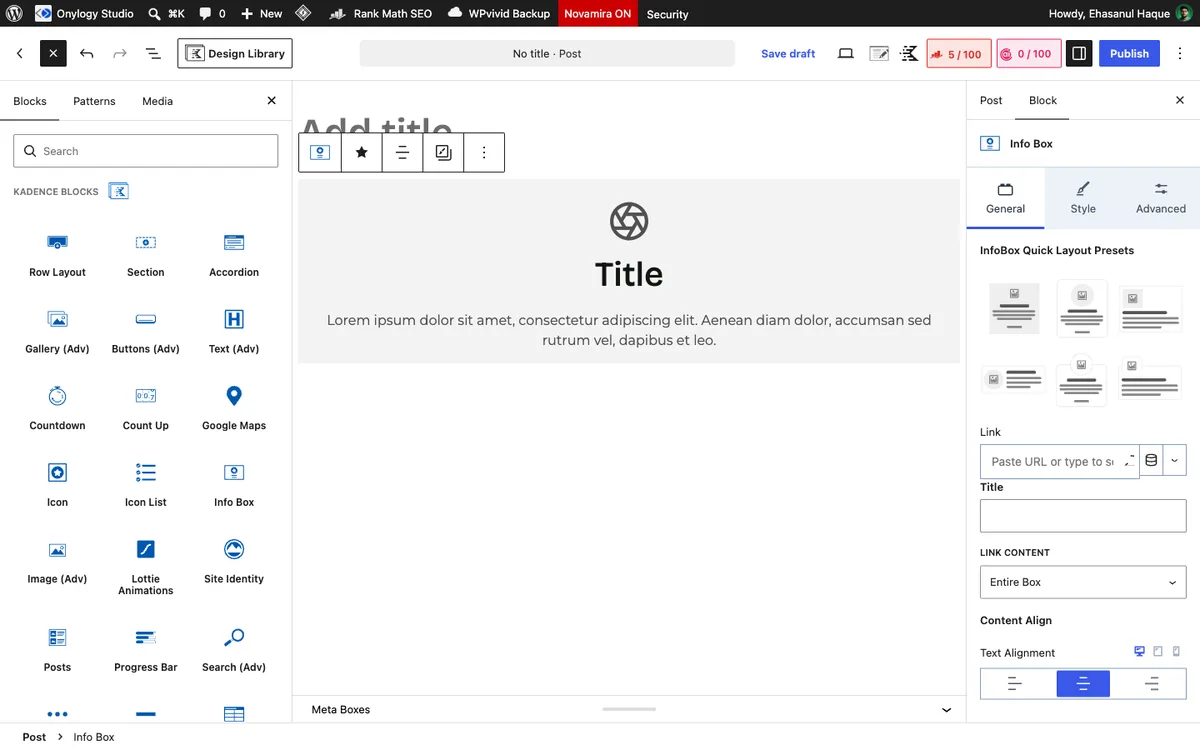This screenshot has height=750, width=1200.
Task: Switch text alignment to mobile view
Action: tap(1176, 651)
